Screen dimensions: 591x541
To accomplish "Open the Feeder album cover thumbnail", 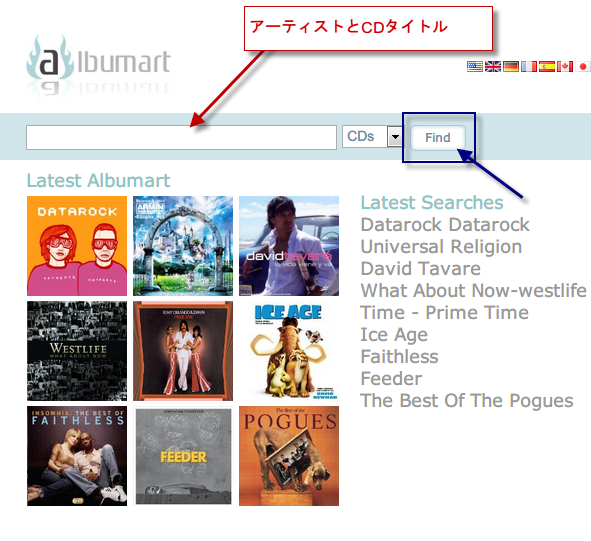I will 183,456.
